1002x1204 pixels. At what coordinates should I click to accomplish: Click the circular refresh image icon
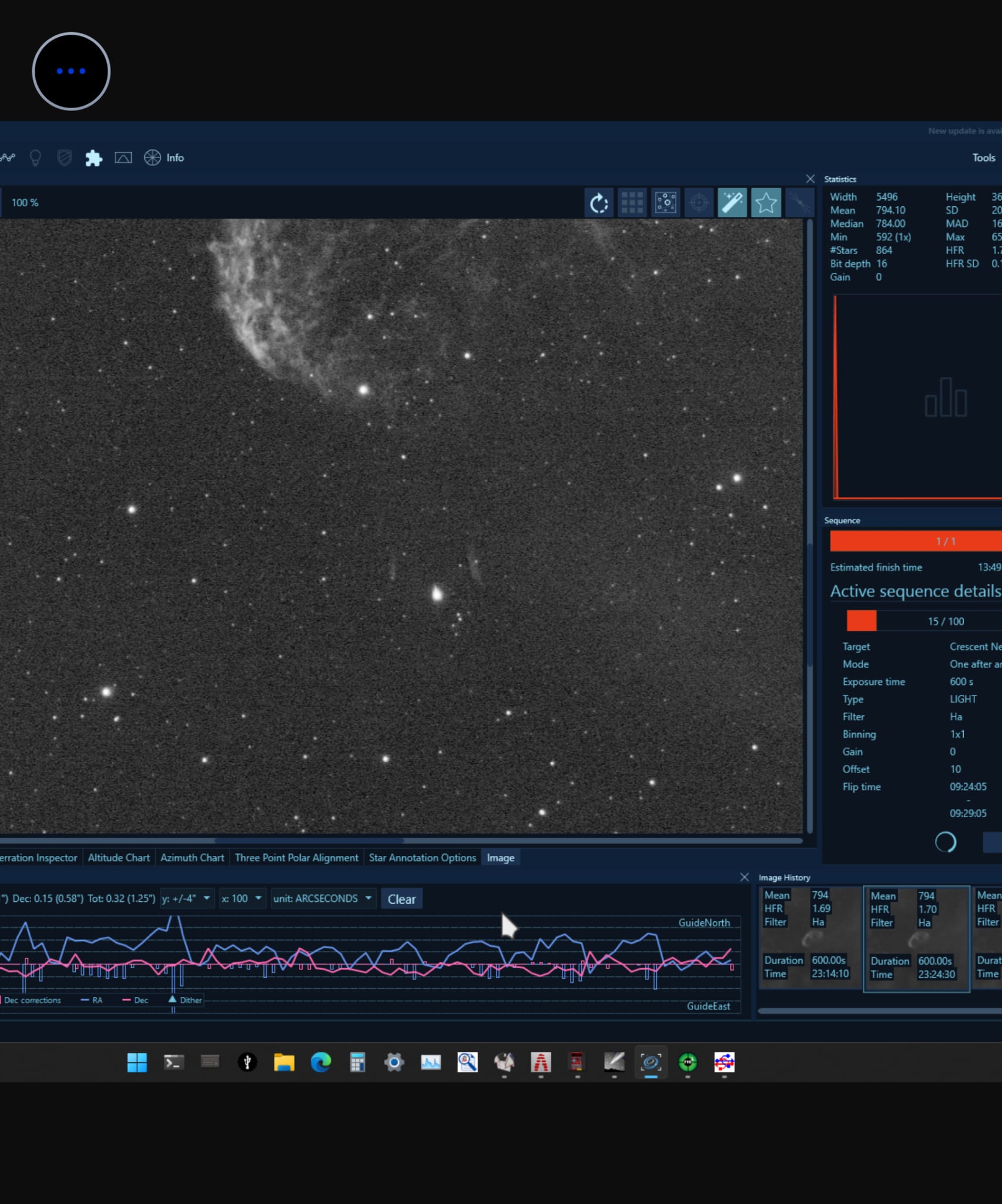click(x=598, y=203)
